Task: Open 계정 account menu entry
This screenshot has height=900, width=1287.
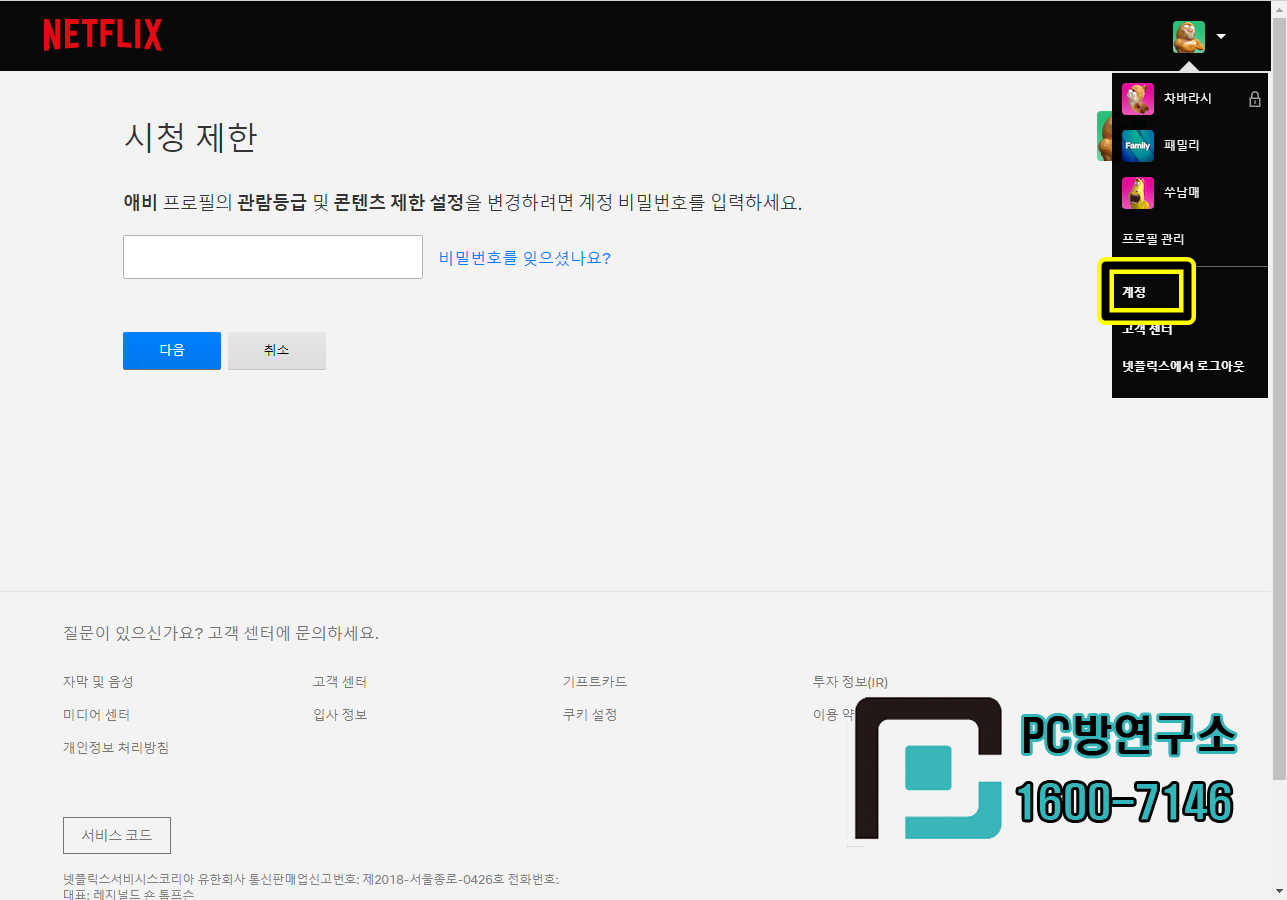Action: [x=1134, y=292]
